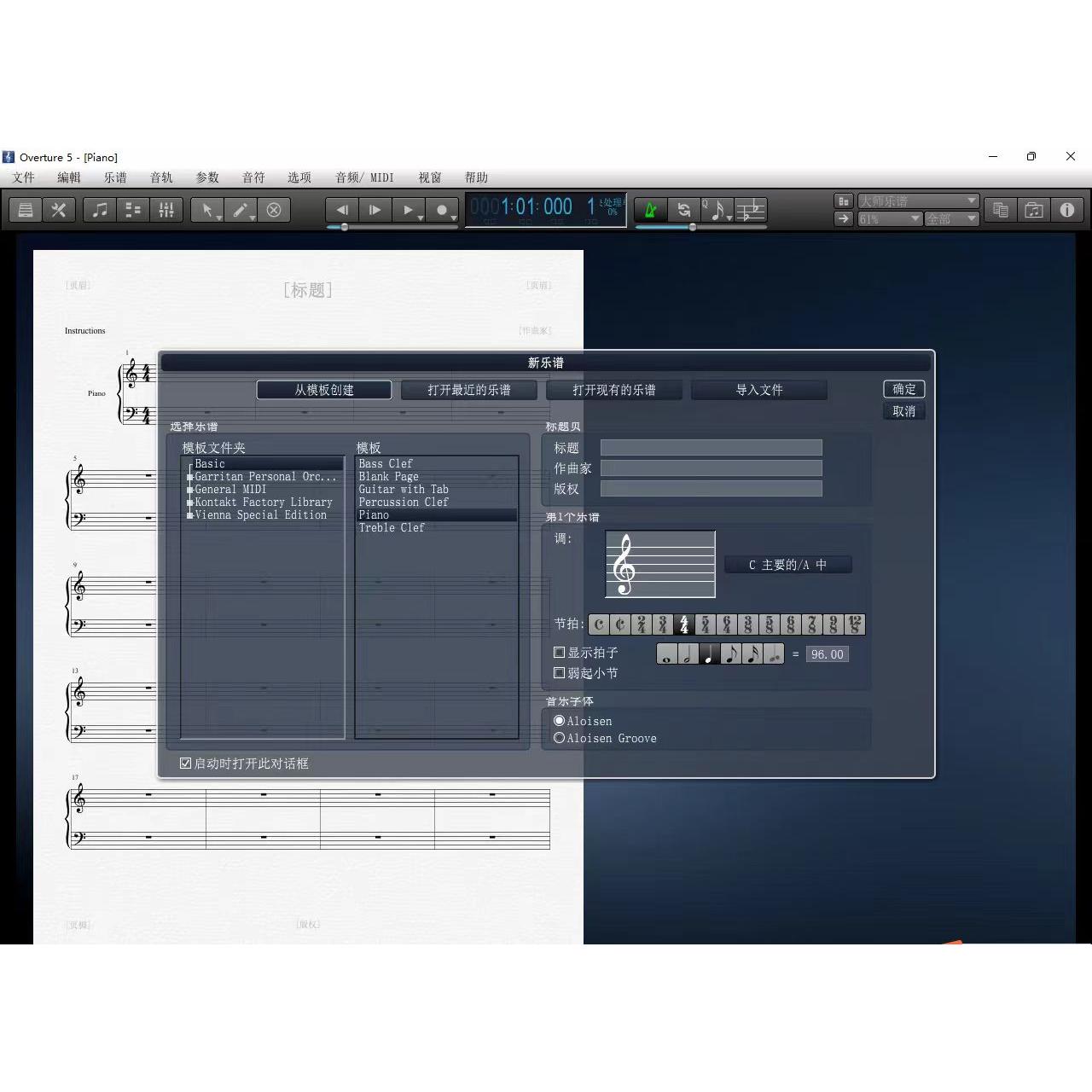Click the 确定 button

pyautogui.click(x=904, y=389)
